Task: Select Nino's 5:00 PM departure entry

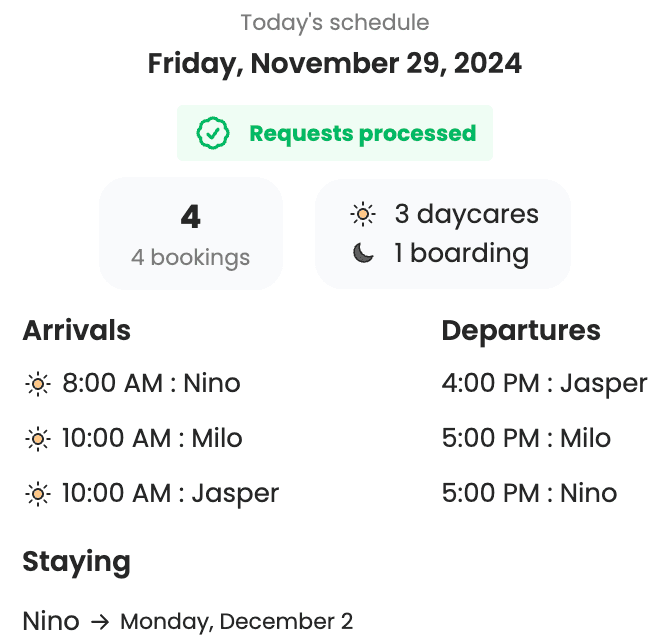Action: point(529,494)
